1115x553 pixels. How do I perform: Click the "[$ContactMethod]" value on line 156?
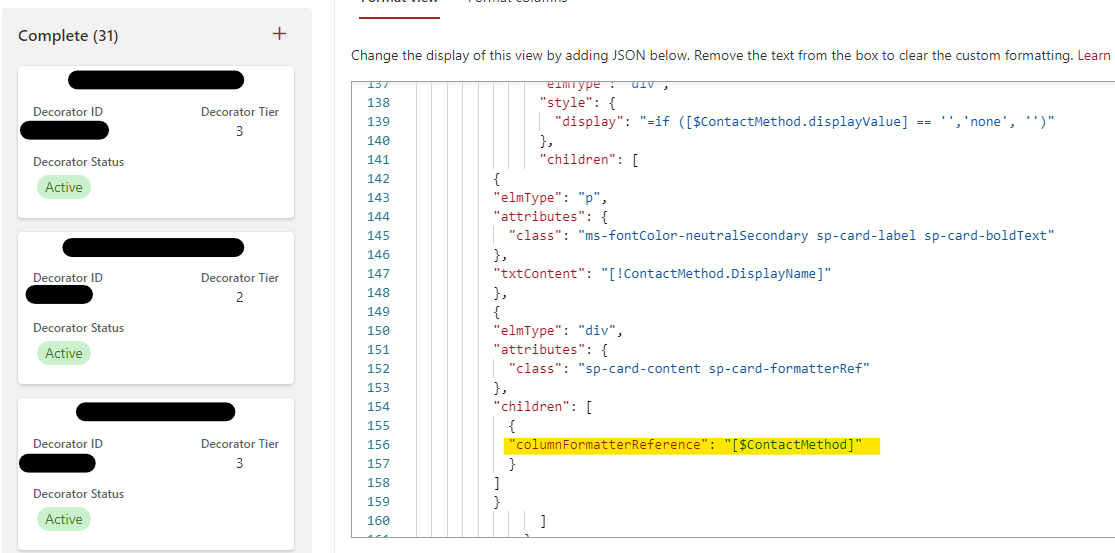coord(793,444)
